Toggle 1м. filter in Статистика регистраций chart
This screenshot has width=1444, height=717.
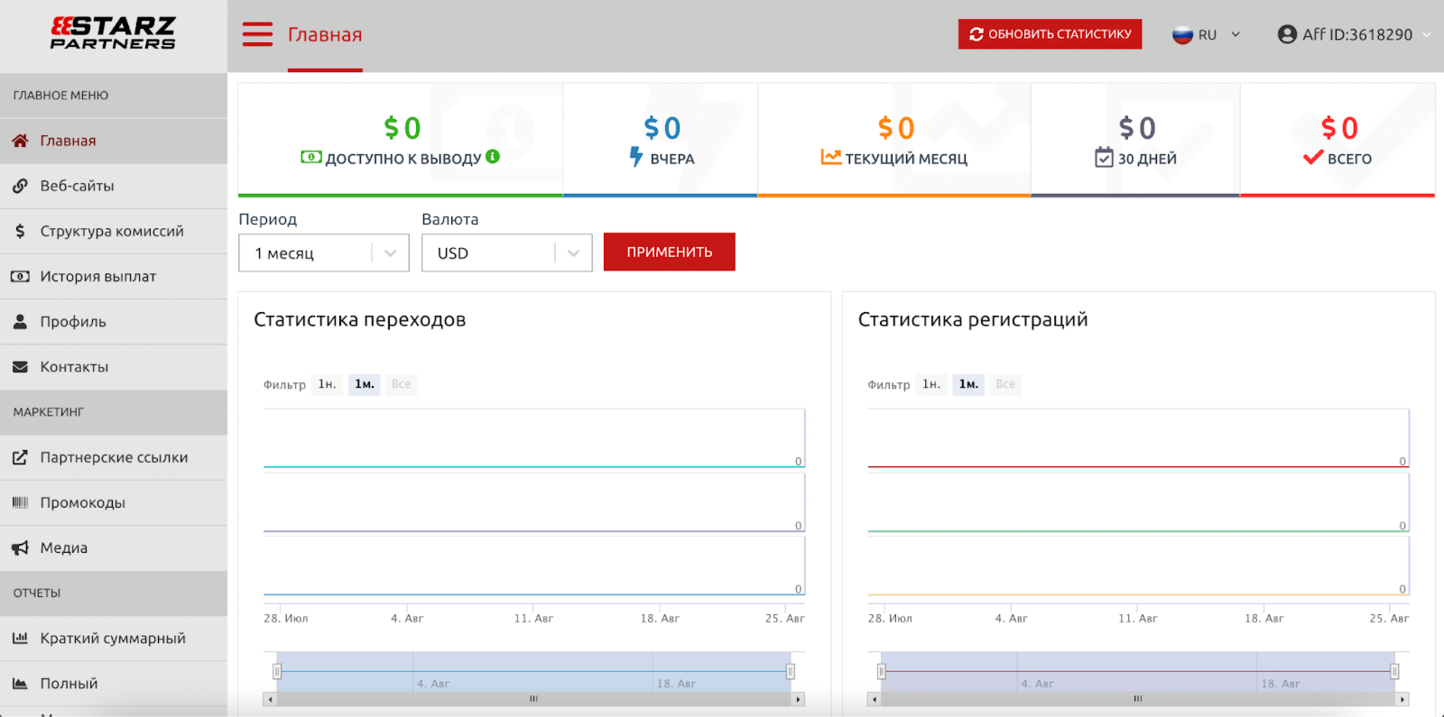[x=968, y=384]
